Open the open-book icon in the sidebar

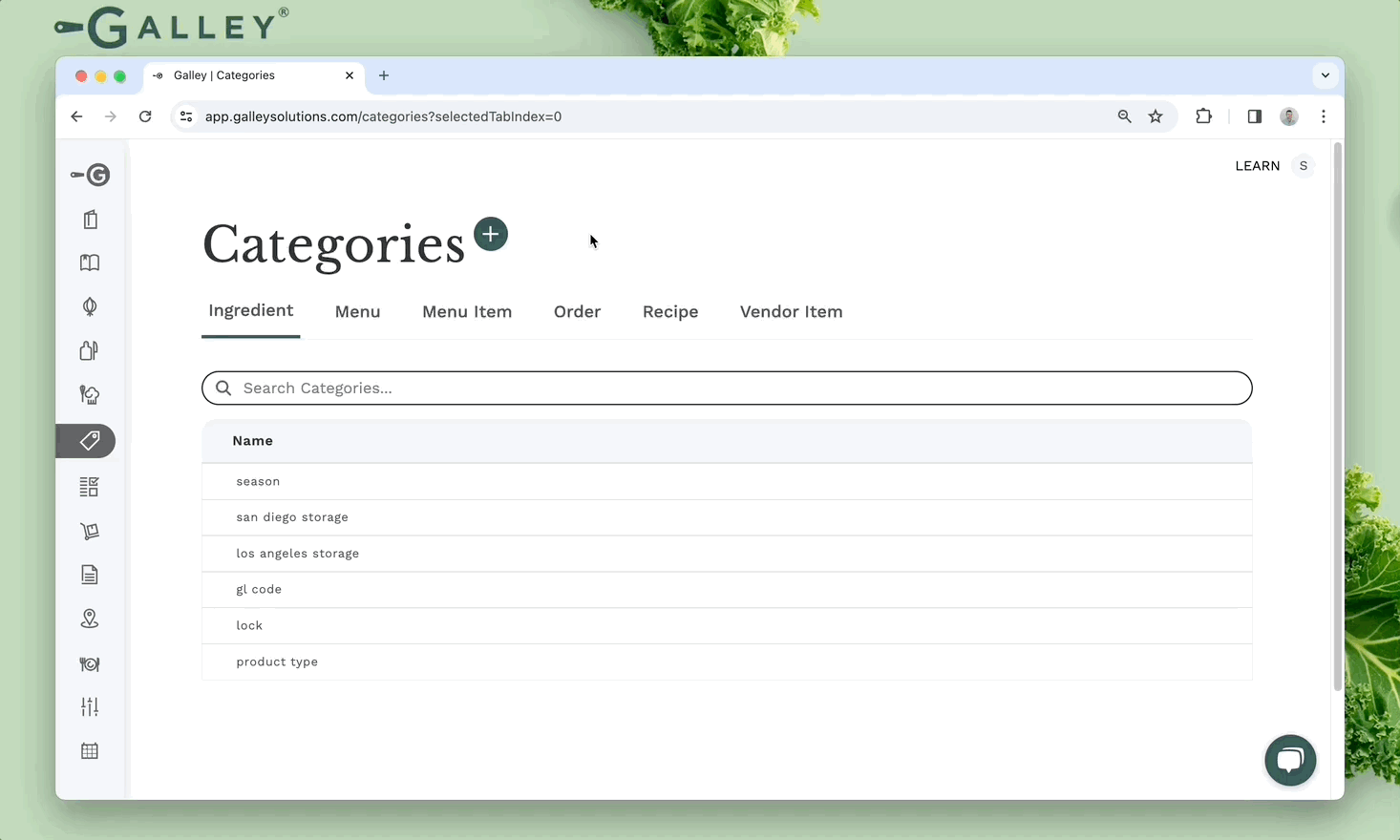pos(90,262)
